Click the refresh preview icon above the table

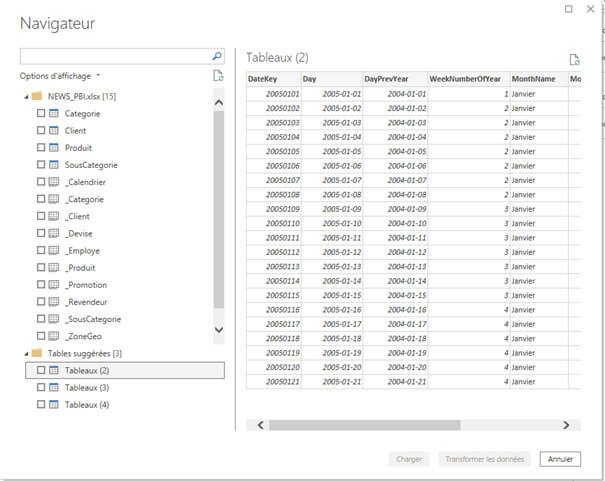click(575, 60)
